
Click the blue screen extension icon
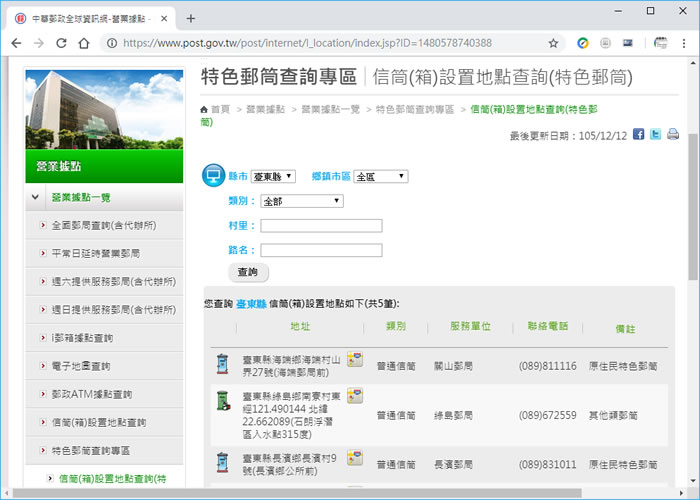coord(628,43)
